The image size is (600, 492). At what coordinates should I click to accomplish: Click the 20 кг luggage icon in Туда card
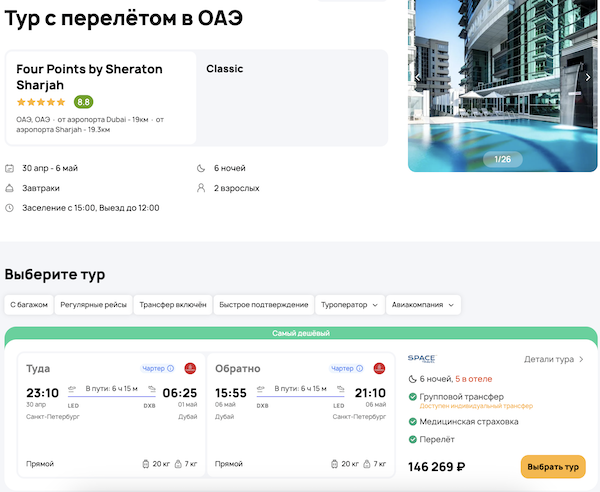click(146, 464)
